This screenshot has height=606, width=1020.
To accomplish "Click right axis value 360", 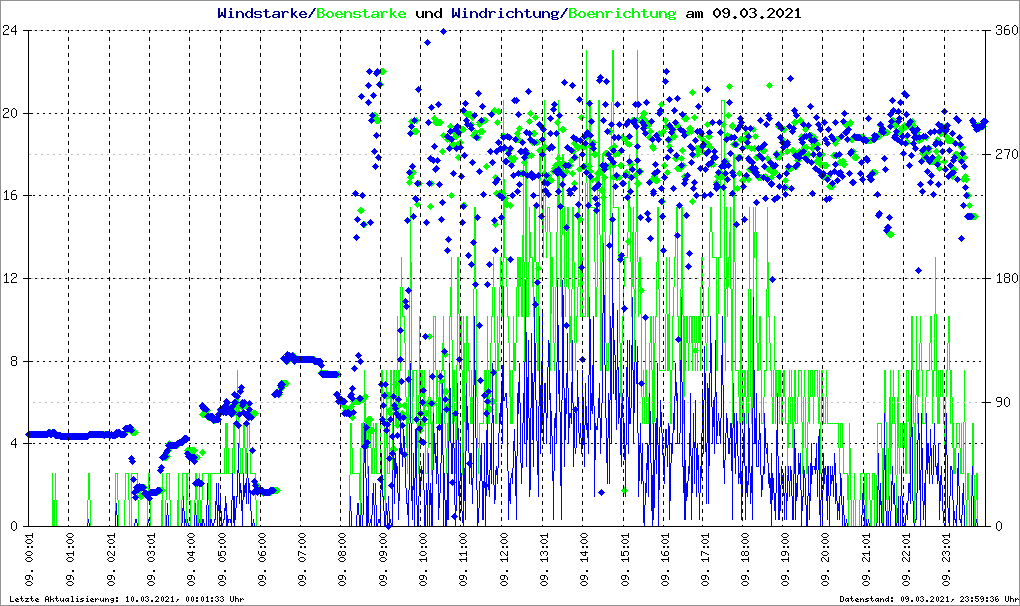I will point(1006,30).
